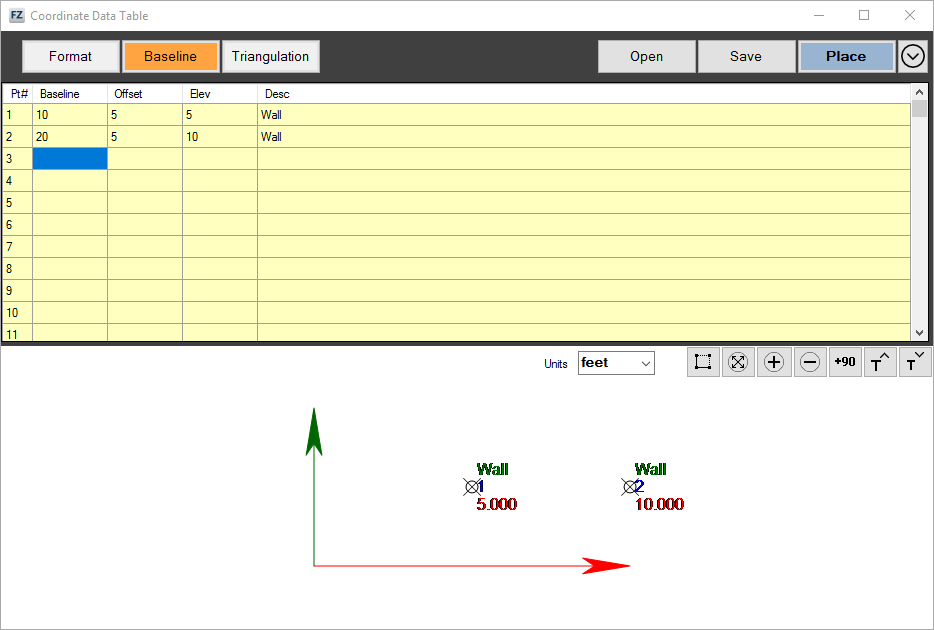Open the Units dropdown

(x=616, y=363)
